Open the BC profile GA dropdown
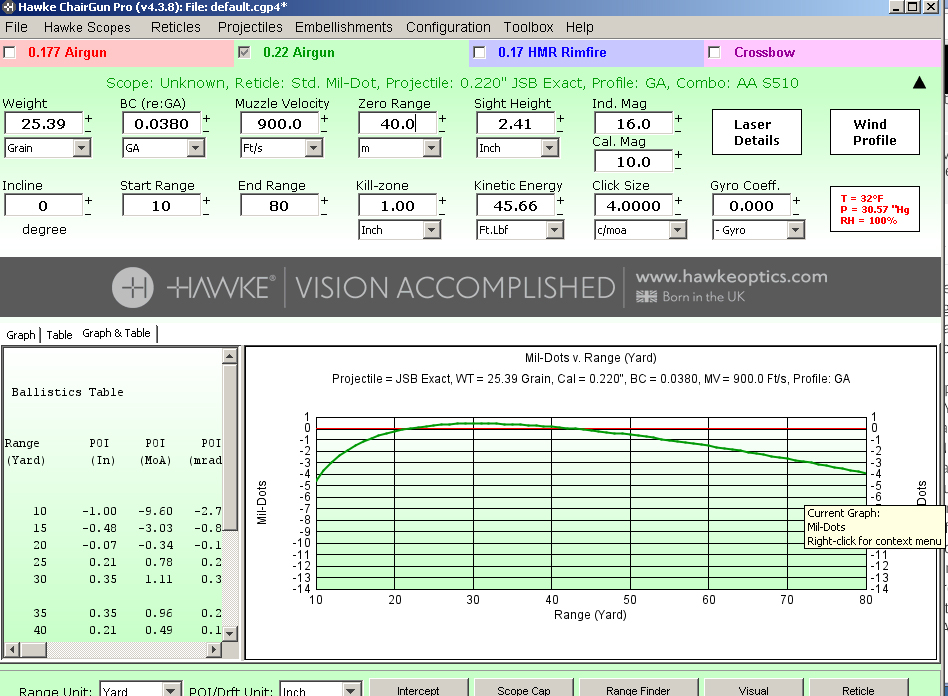 [195, 148]
